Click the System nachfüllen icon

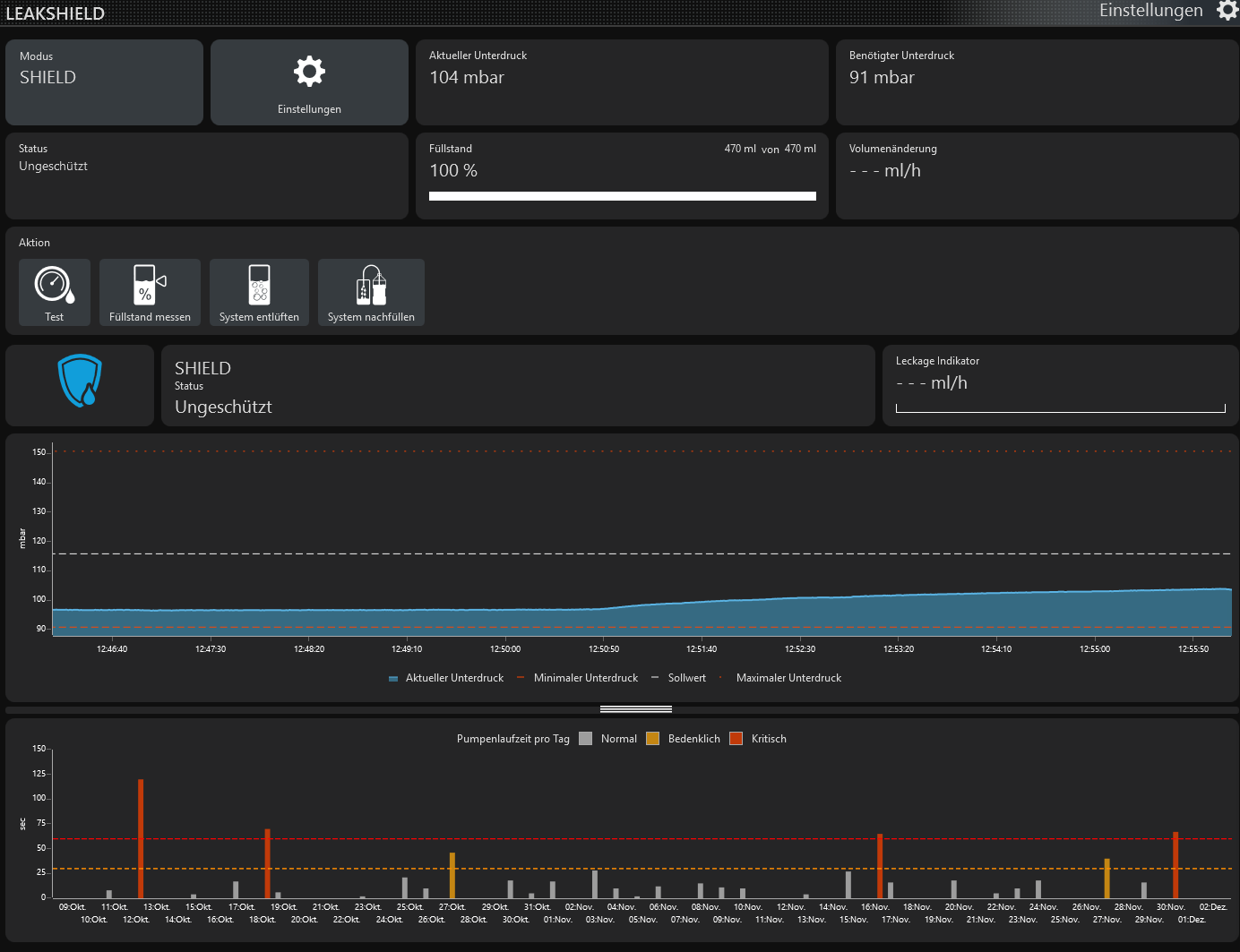click(371, 285)
